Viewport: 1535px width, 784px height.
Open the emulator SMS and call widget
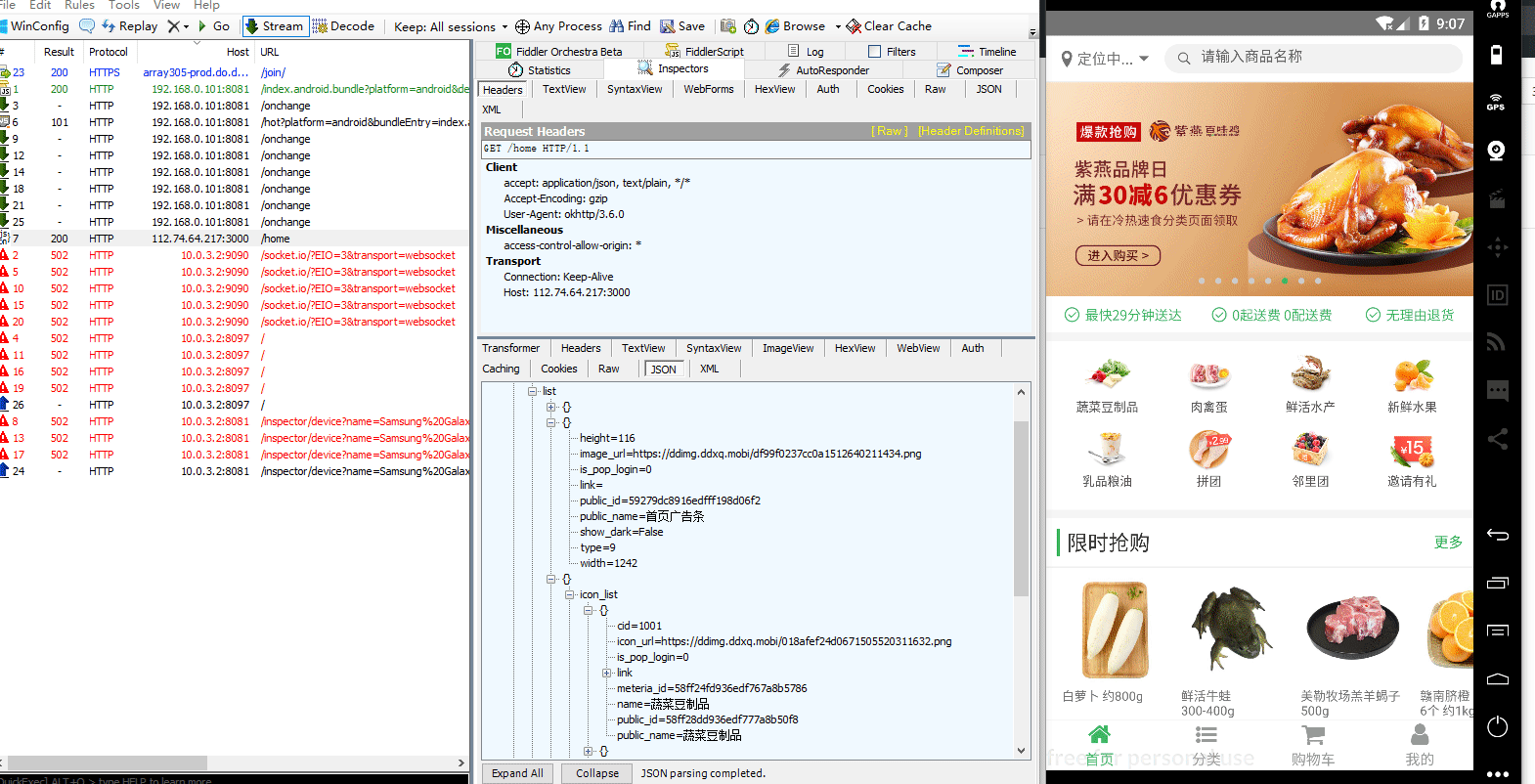[x=1497, y=391]
